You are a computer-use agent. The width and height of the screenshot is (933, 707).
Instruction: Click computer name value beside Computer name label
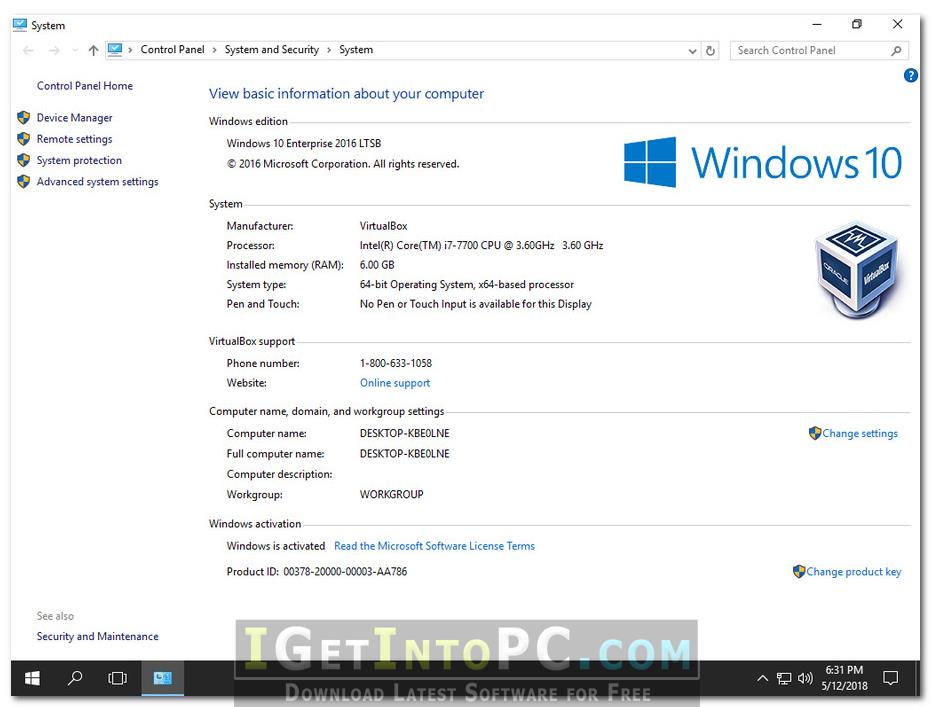405,433
